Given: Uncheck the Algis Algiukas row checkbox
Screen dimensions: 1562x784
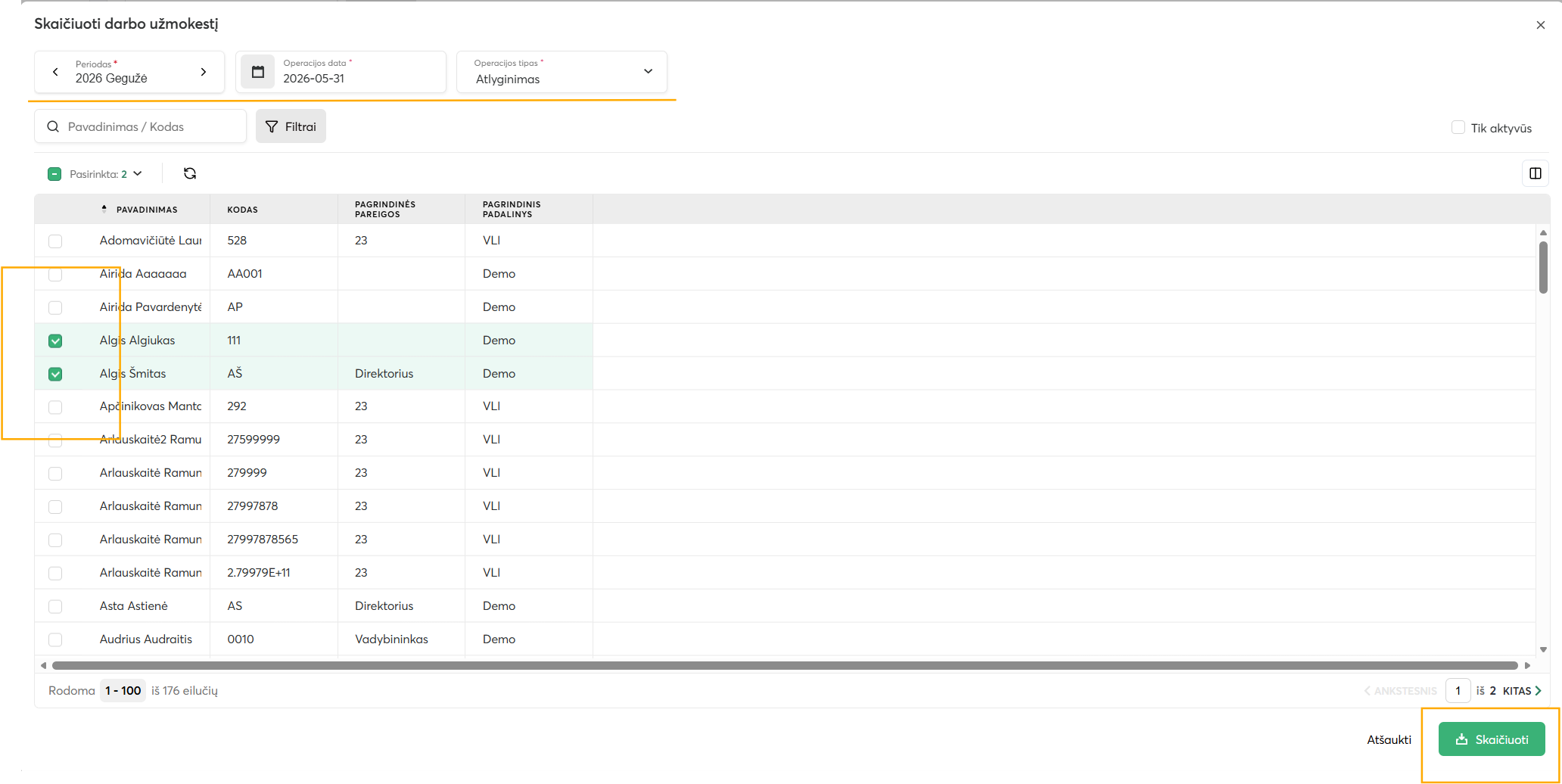Looking at the screenshot, I should (x=55, y=341).
